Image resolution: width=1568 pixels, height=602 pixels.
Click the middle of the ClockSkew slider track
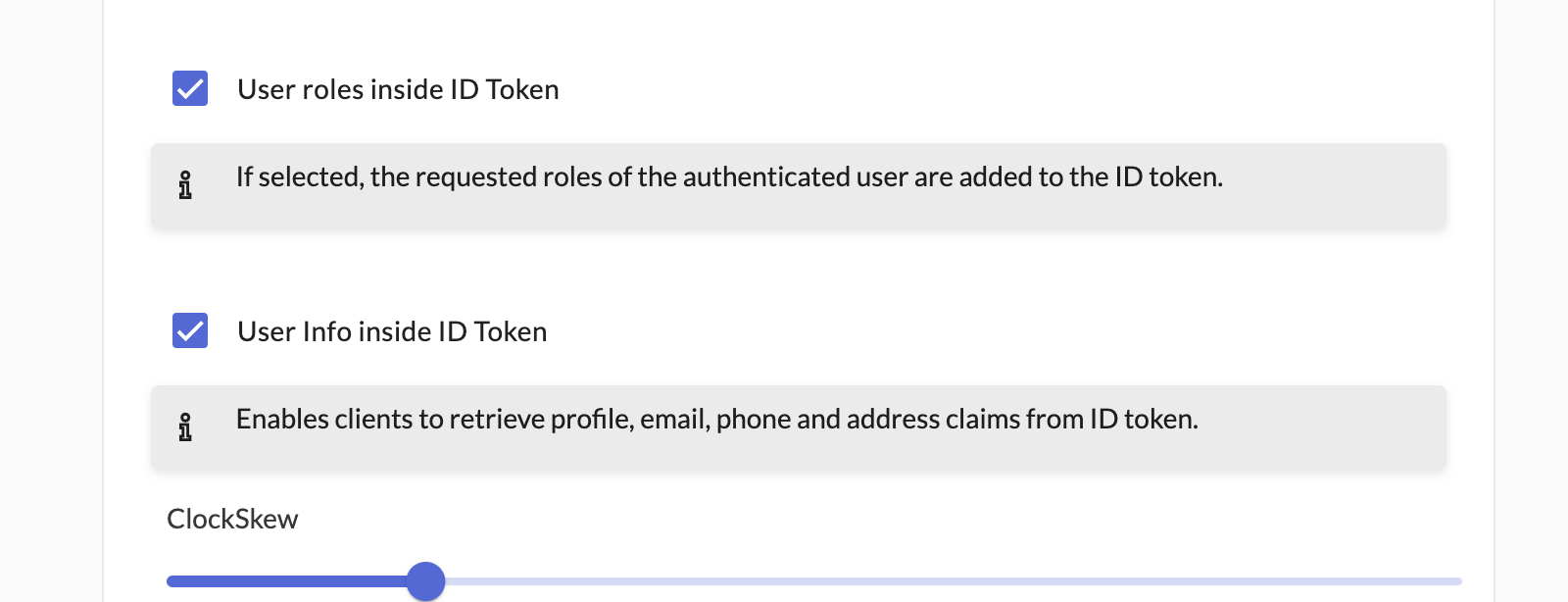pos(814,581)
